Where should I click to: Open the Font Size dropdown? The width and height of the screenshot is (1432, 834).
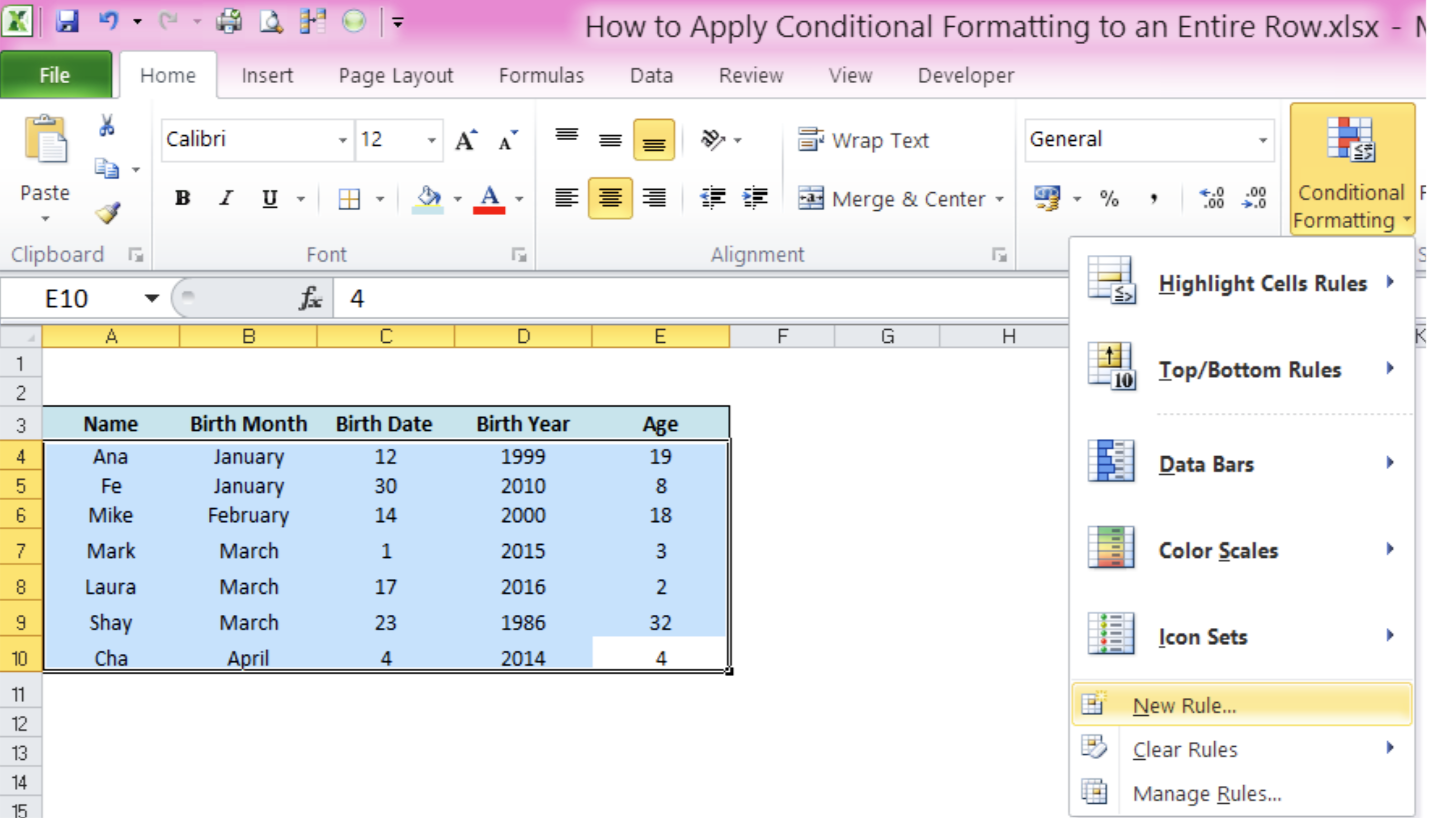pos(432,139)
